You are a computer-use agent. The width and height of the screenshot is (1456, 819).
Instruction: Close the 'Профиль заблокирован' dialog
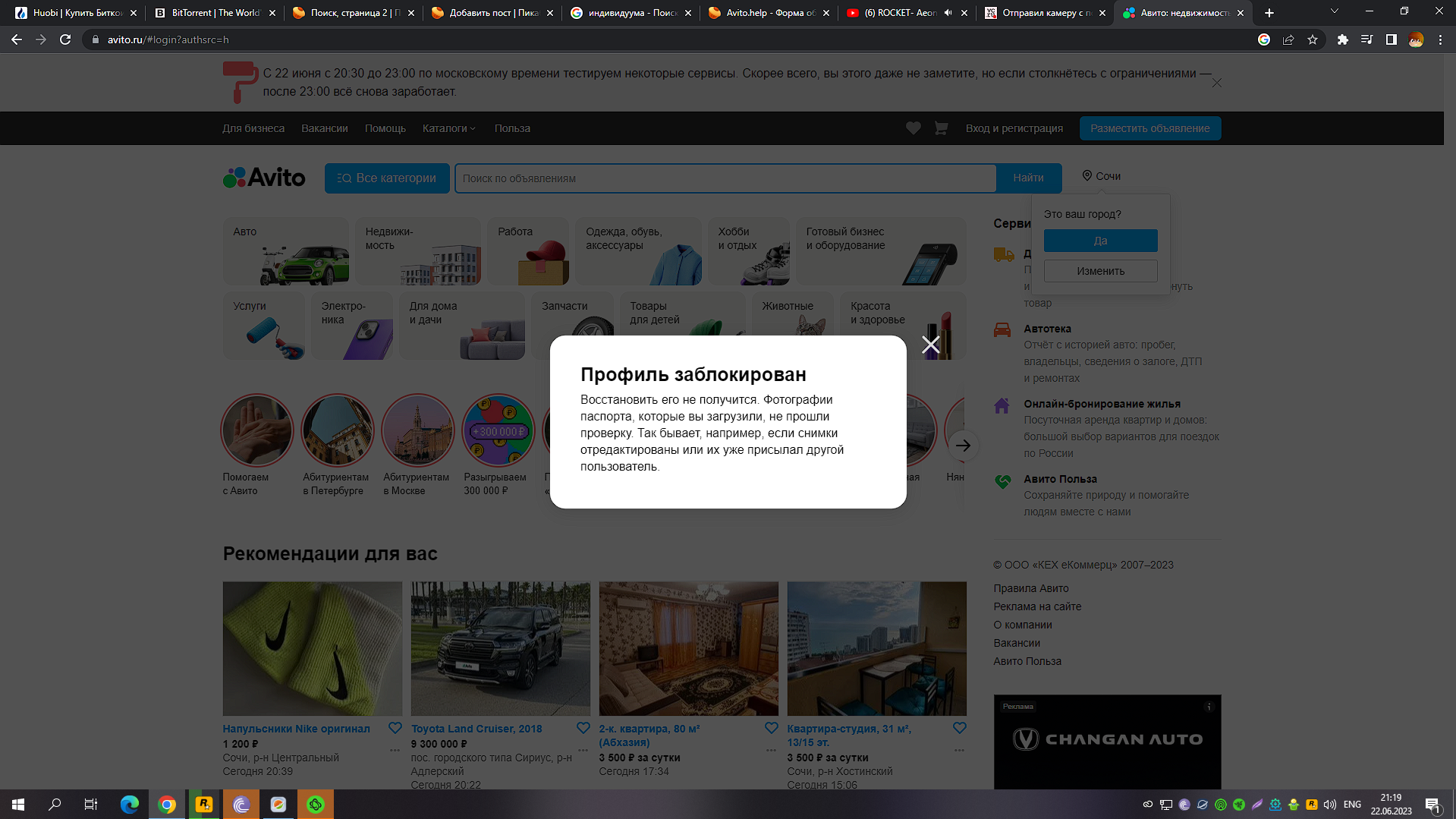(x=930, y=345)
